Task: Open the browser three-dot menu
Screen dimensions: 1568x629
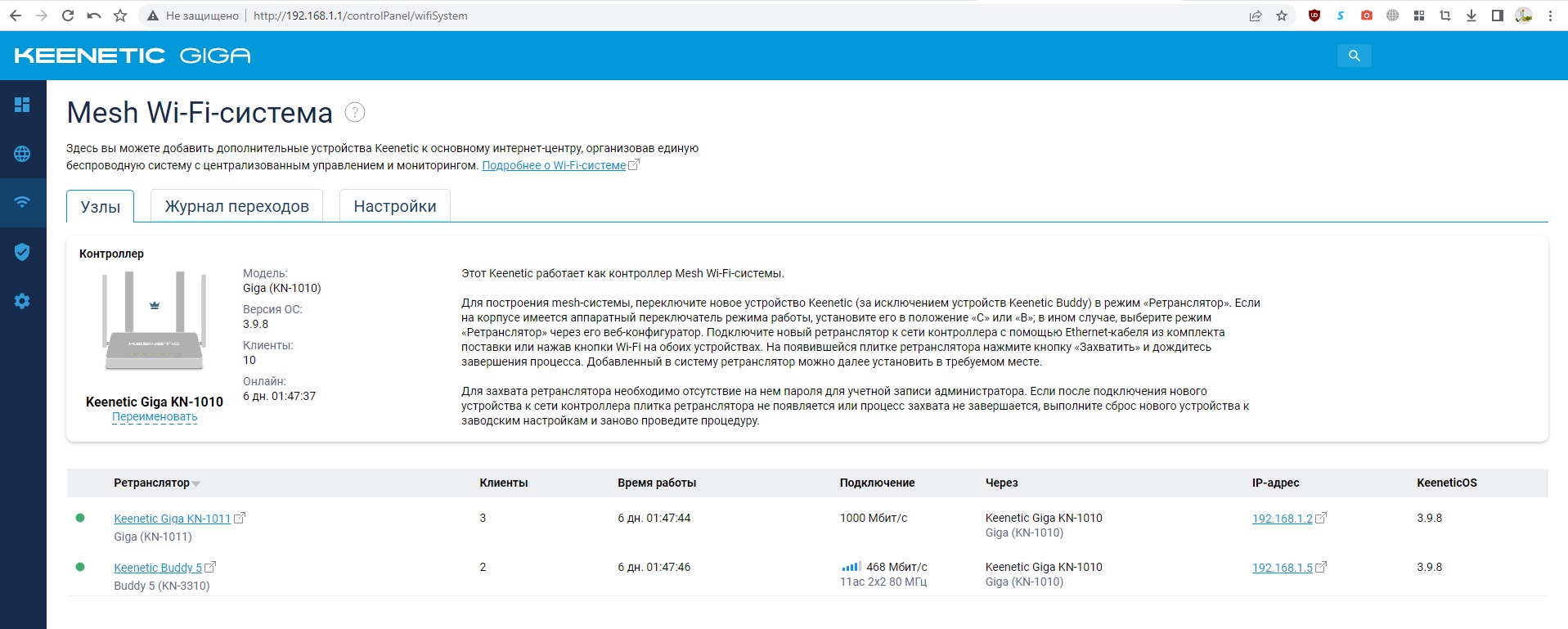Action: tap(1550, 16)
